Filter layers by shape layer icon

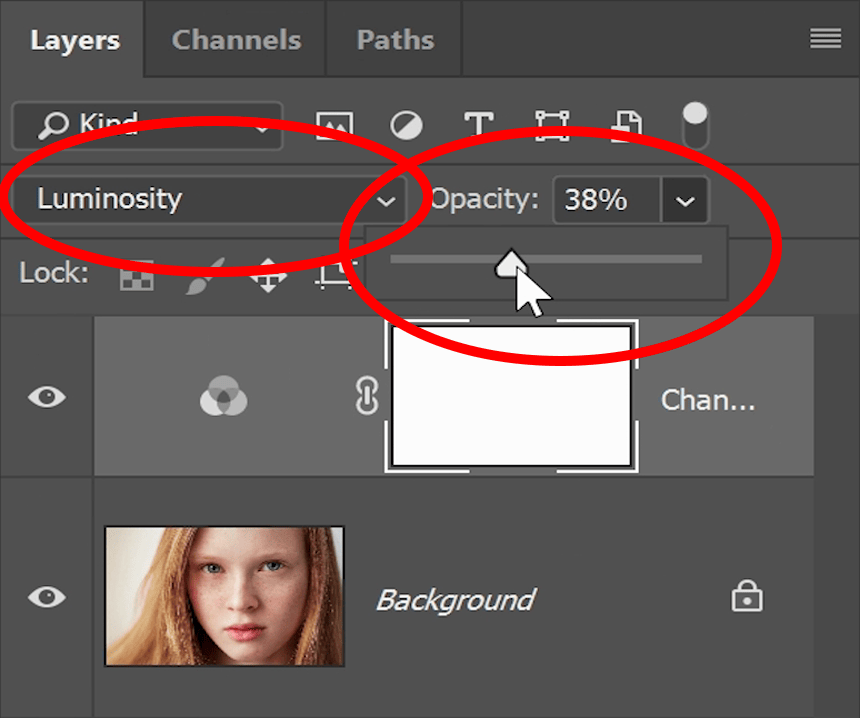click(551, 125)
